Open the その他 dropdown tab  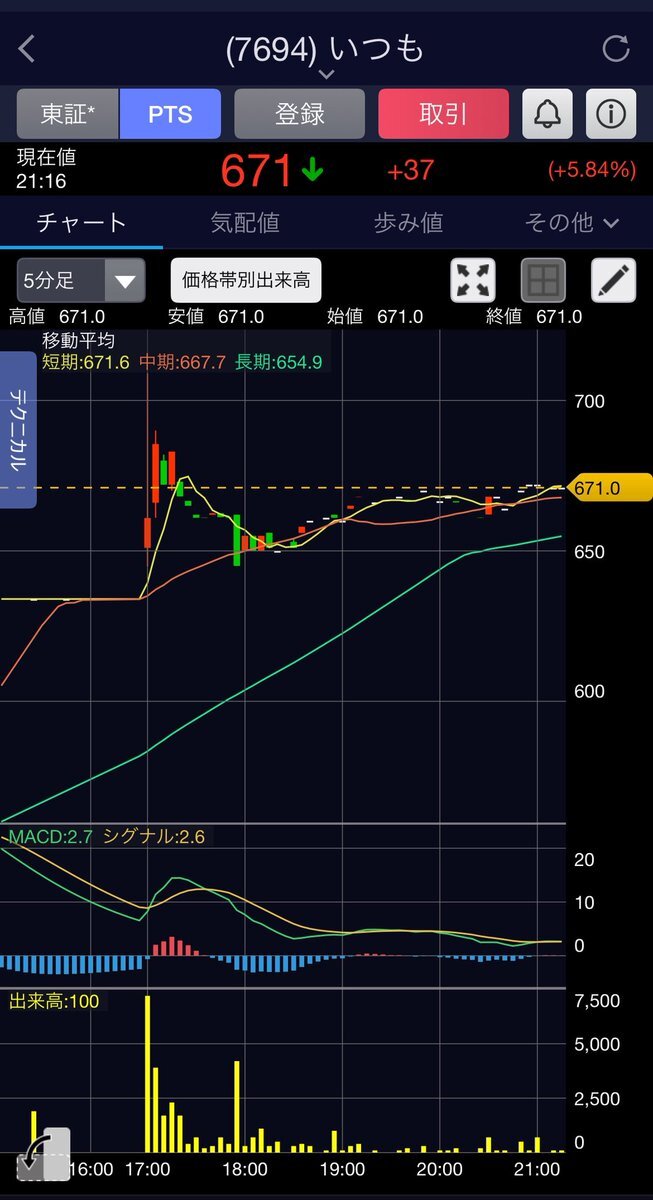click(x=572, y=222)
